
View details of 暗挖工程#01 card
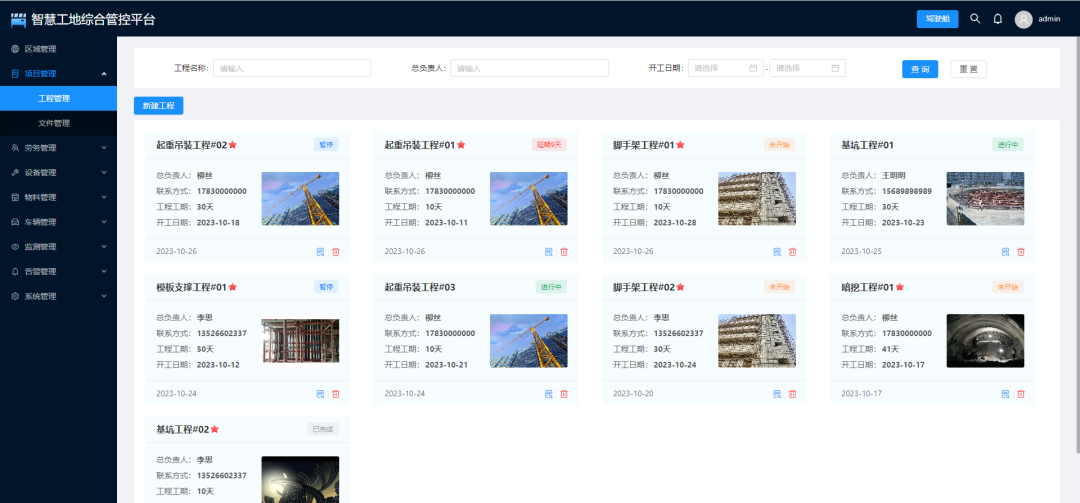tap(1006, 393)
